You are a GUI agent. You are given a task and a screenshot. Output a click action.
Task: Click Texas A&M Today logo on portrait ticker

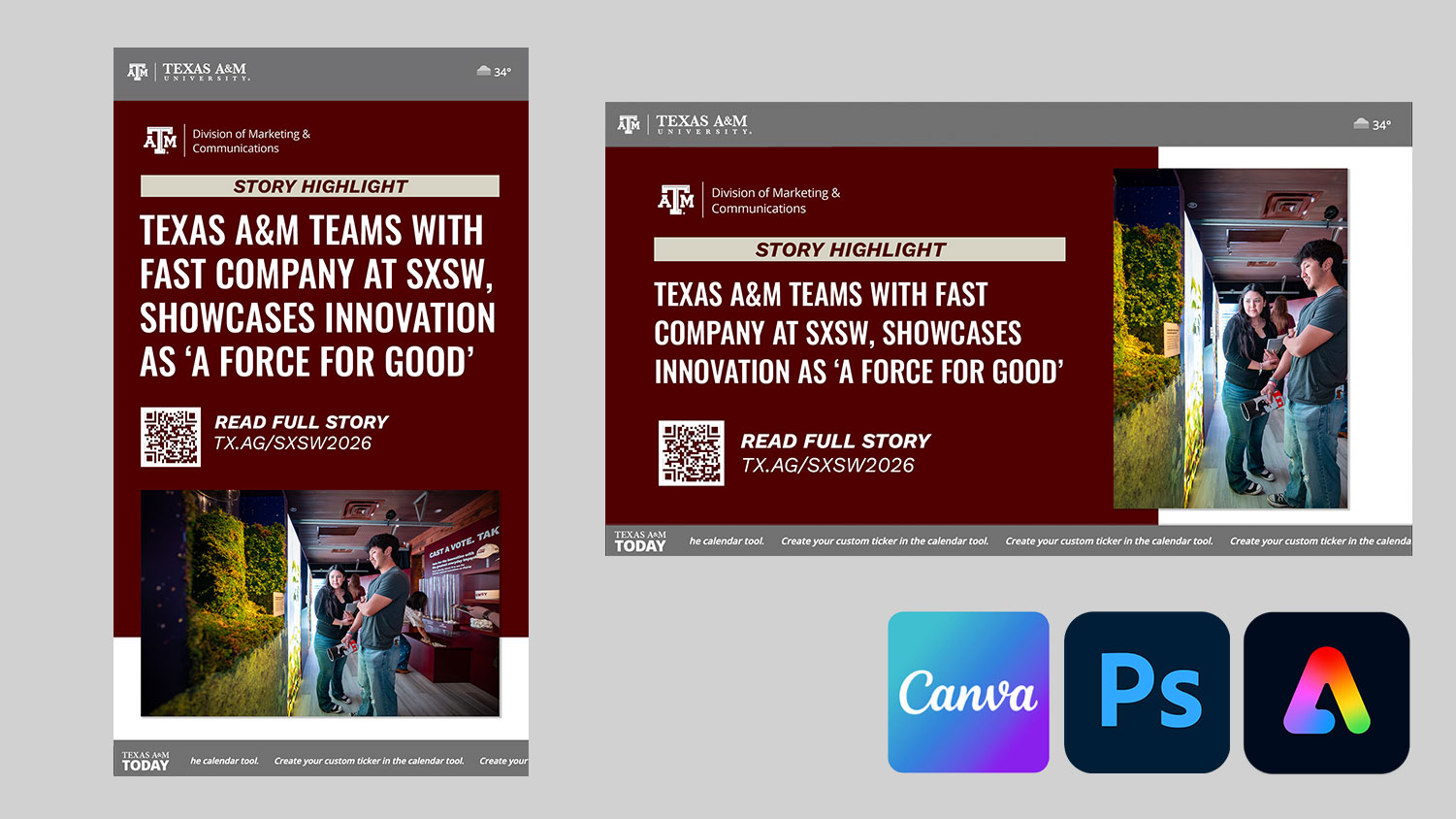point(146,761)
